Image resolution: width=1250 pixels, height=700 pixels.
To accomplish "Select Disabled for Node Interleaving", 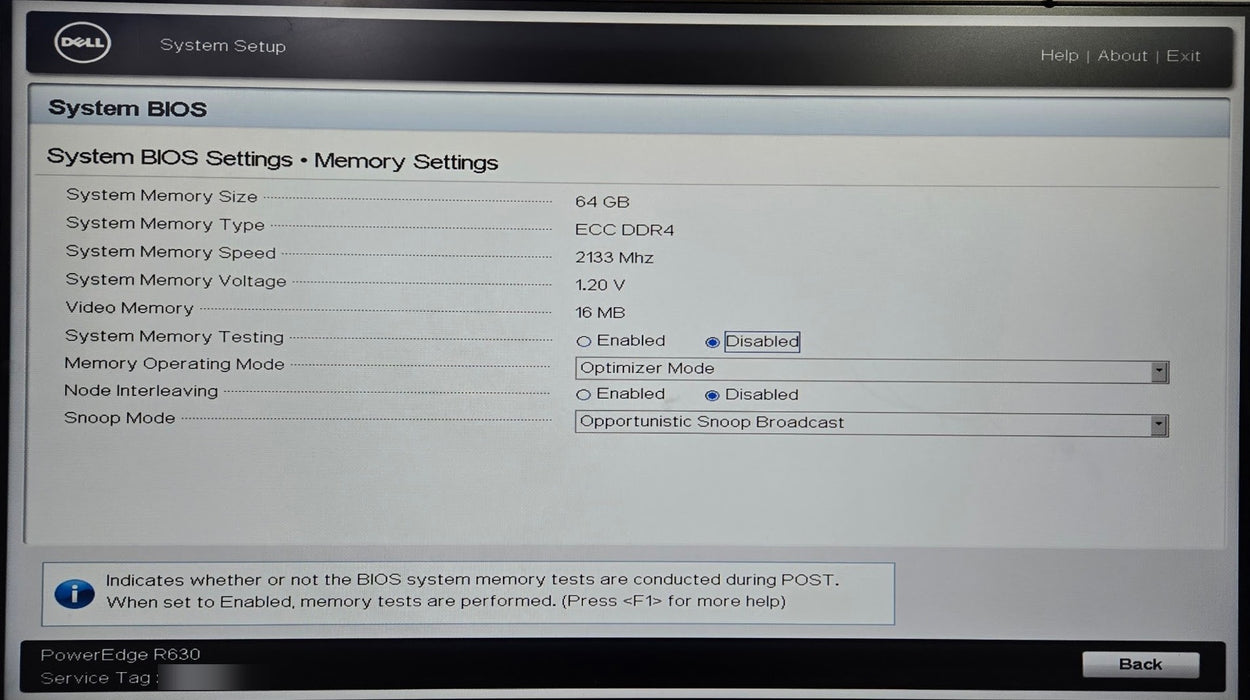I will 712,395.
